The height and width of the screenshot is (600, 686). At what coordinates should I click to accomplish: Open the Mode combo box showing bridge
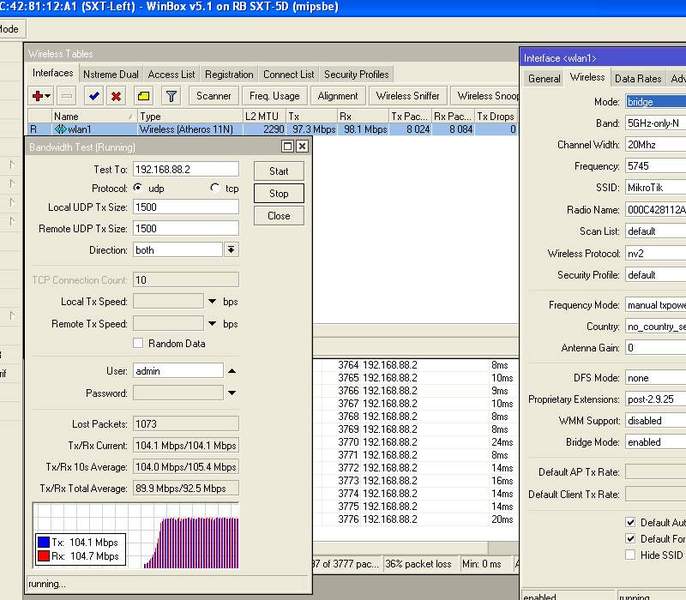pyautogui.click(x=655, y=102)
